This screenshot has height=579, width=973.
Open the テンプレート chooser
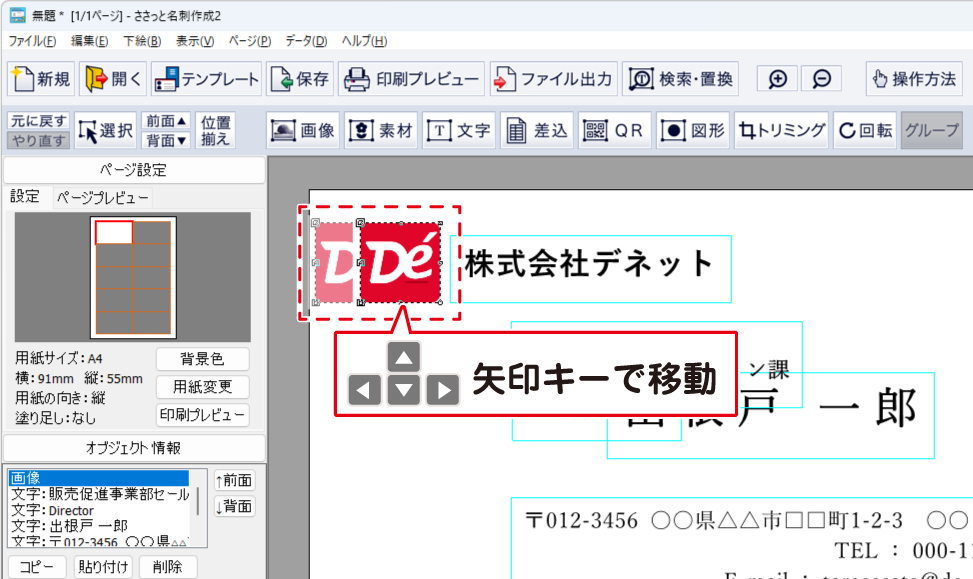[x=207, y=79]
